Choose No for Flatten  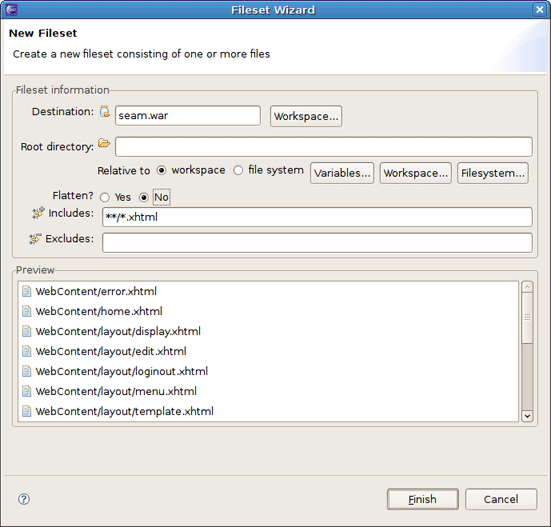tap(143, 197)
